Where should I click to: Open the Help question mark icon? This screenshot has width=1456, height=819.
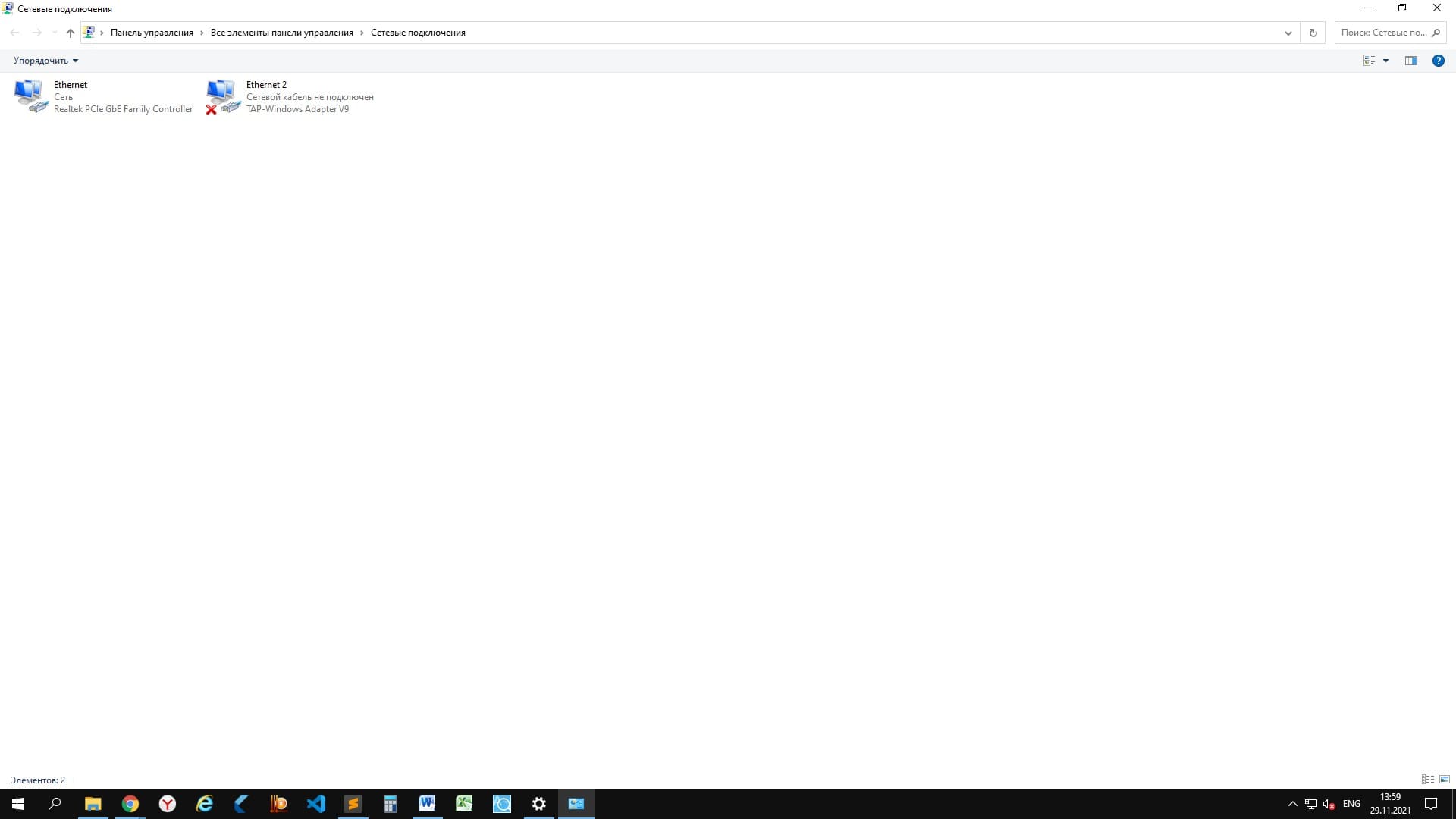point(1438,61)
